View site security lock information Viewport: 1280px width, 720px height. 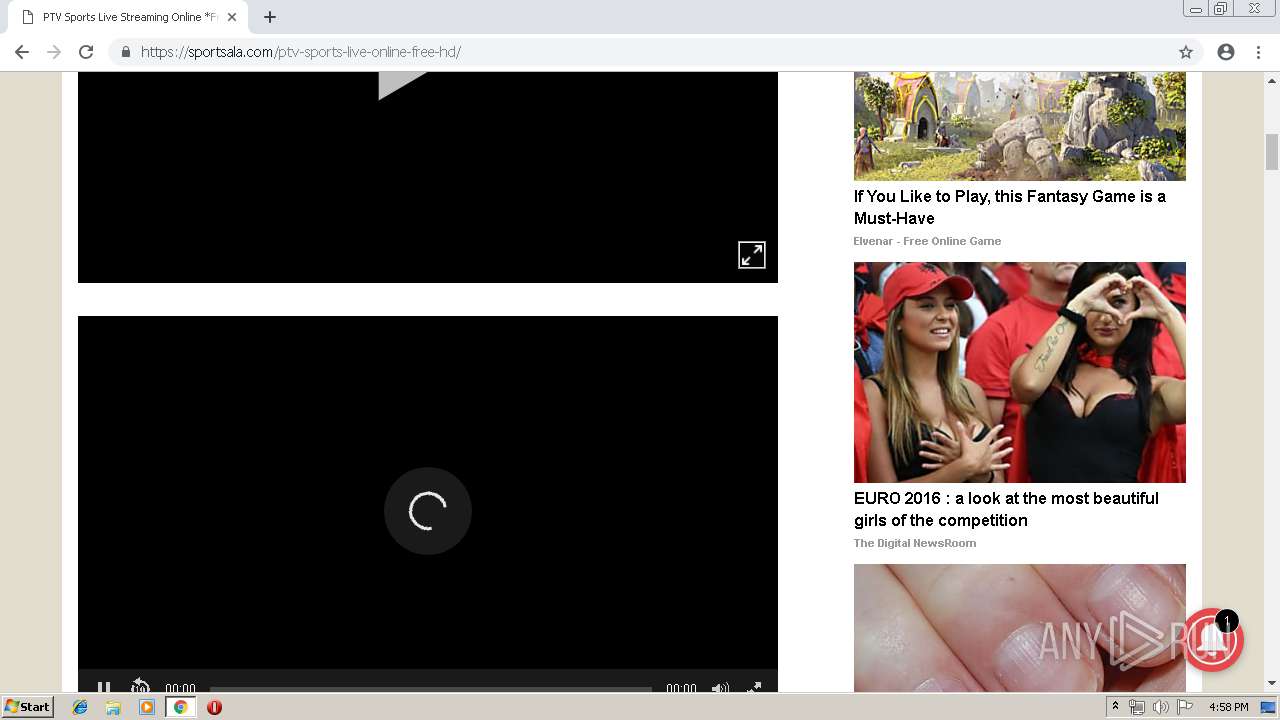[x=125, y=52]
